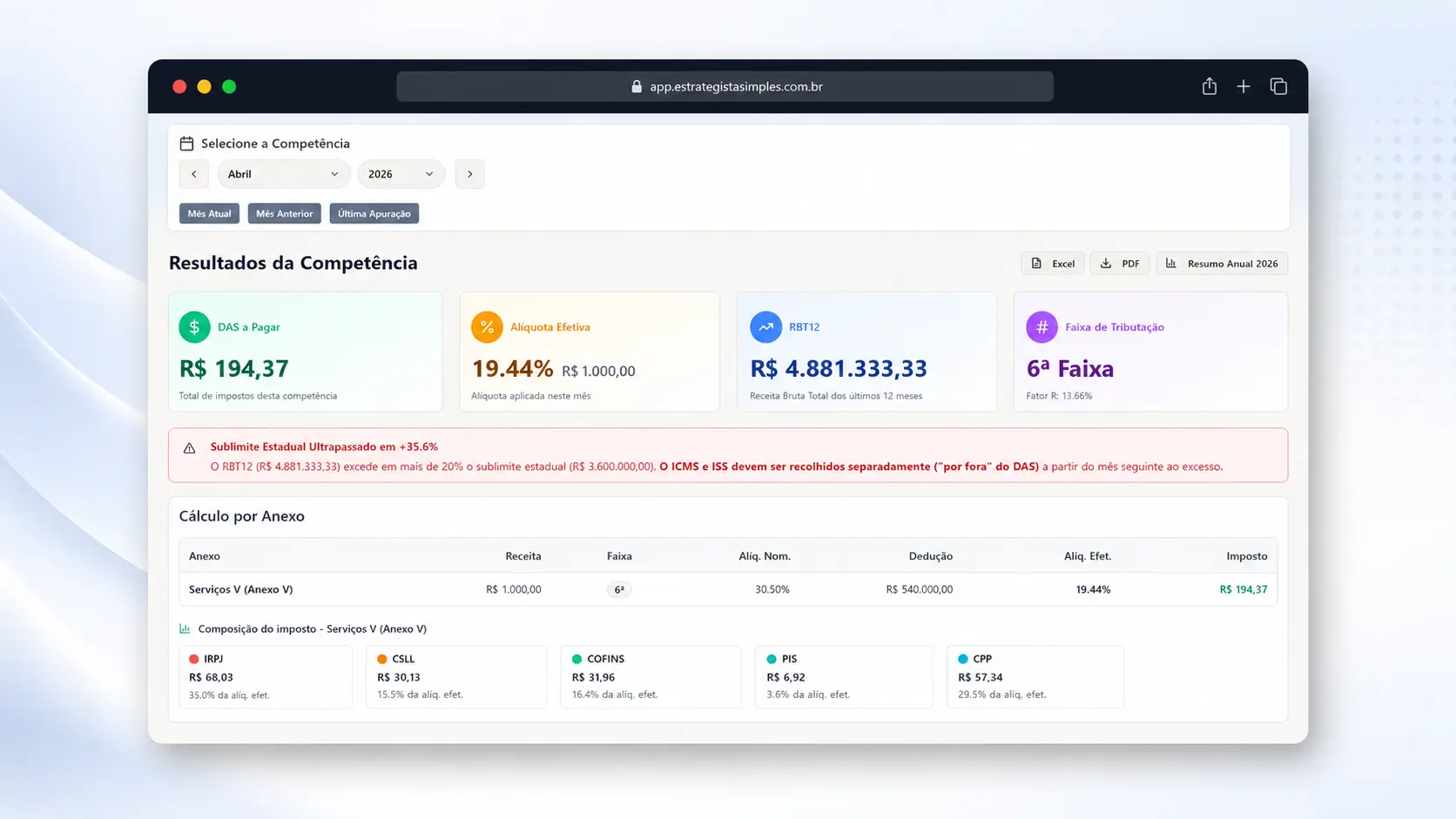Click the Serviços V (Anexo V) row name
The height and width of the screenshot is (819, 1456).
coord(240,589)
